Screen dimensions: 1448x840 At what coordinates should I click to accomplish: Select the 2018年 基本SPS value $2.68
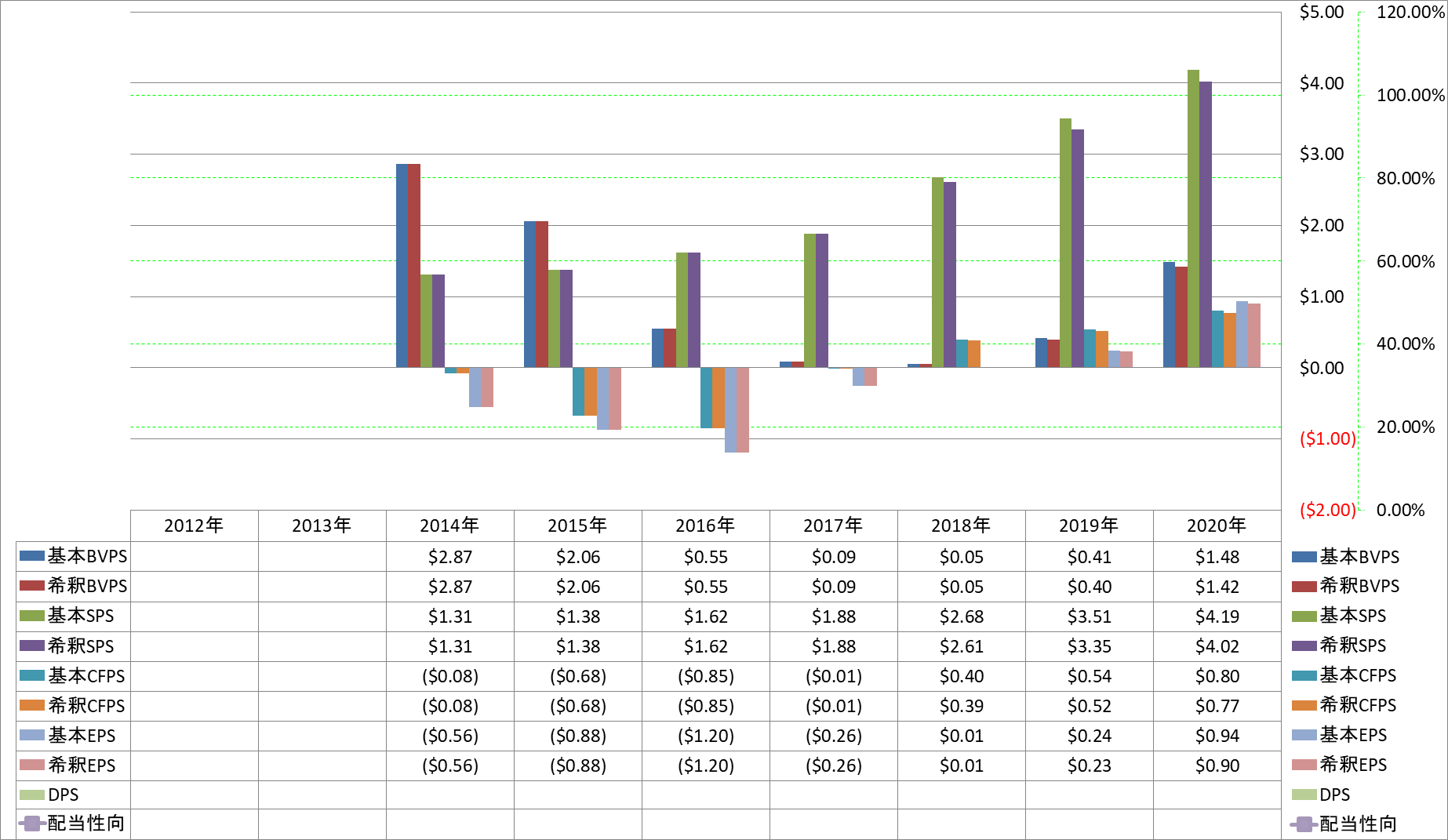pos(962,616)
